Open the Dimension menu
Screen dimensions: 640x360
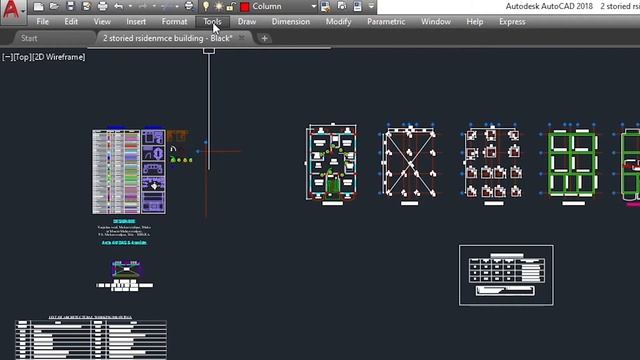(x=291, y=22)
